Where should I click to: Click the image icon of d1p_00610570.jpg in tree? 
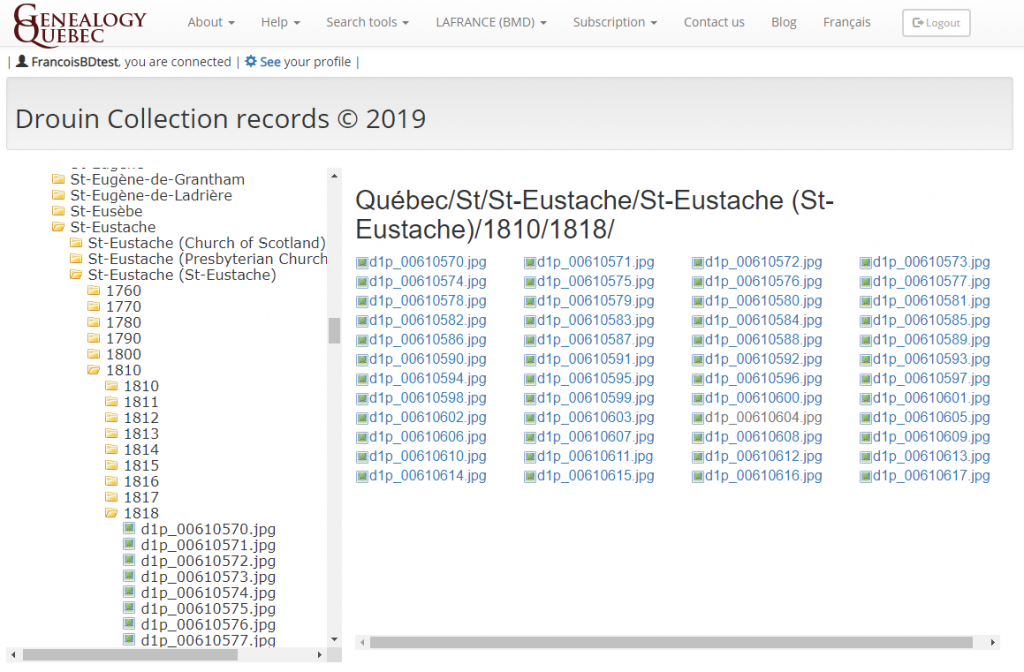point(129,528)
